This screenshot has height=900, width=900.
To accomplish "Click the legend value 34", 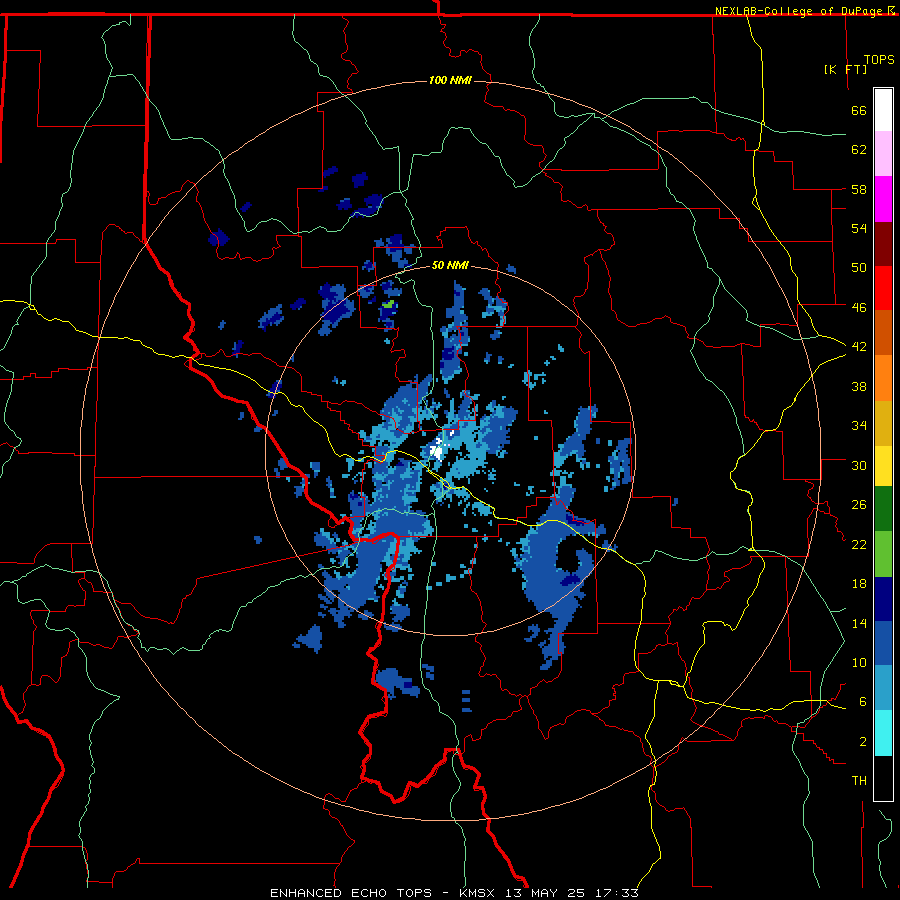I will pos(859,426).
